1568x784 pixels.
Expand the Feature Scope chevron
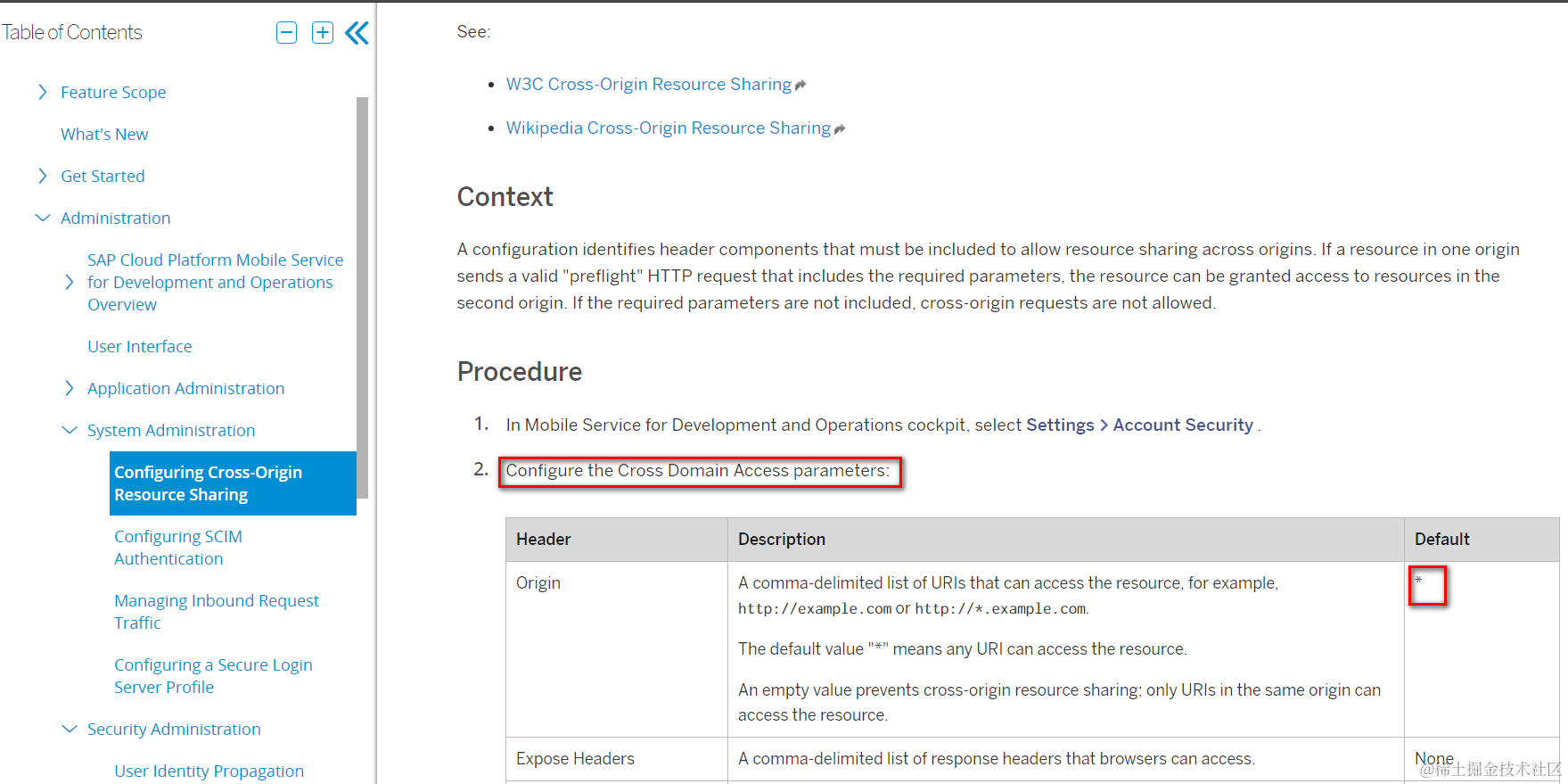[43, 92]
